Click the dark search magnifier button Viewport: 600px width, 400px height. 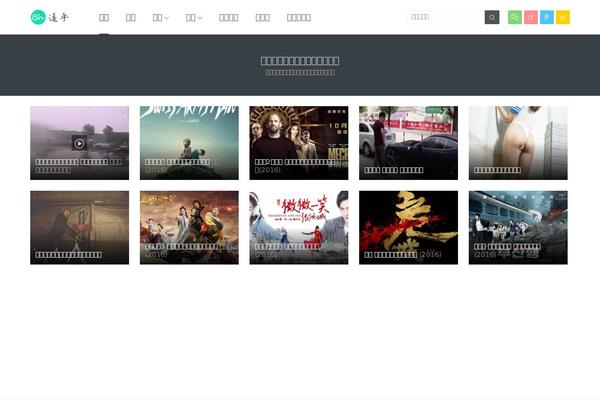point(492,17)
